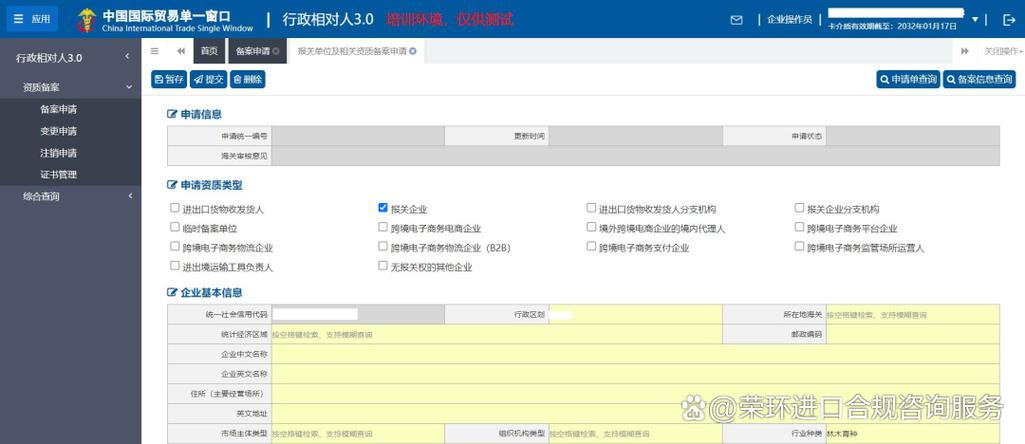Image resolution: width=1025 pixels, height=444 pixels.
Task: Click the 行政区划 input field
Action: (635, 315)
